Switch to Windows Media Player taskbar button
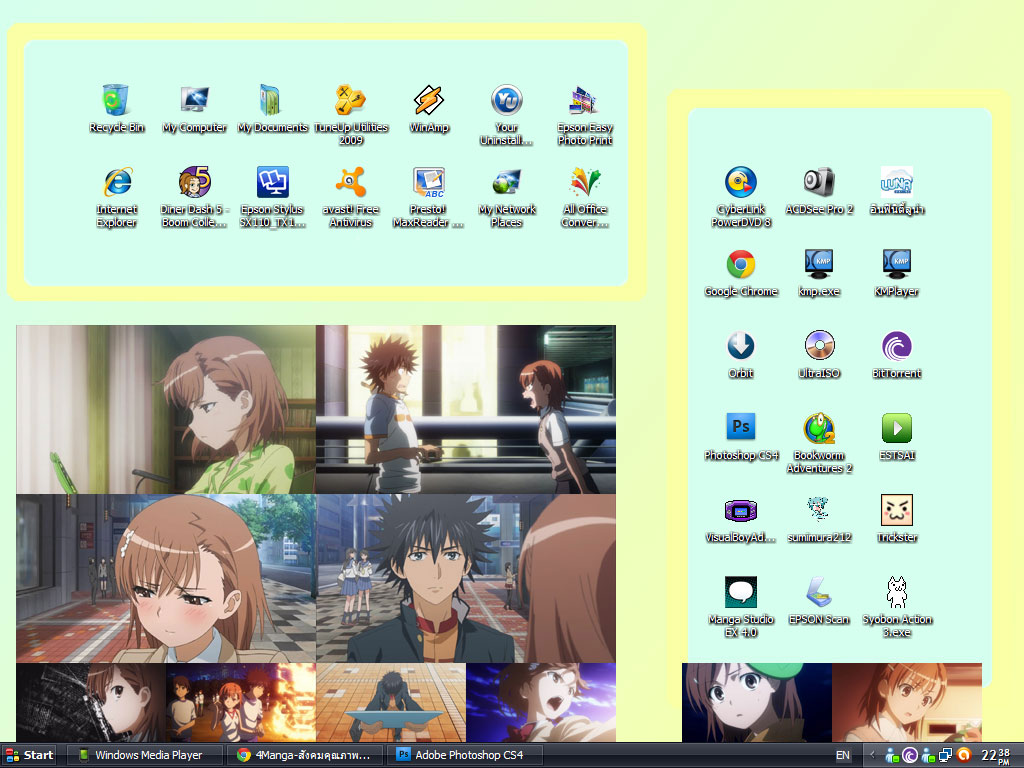This screenshot has width=1024, height=768. (143, 755)
